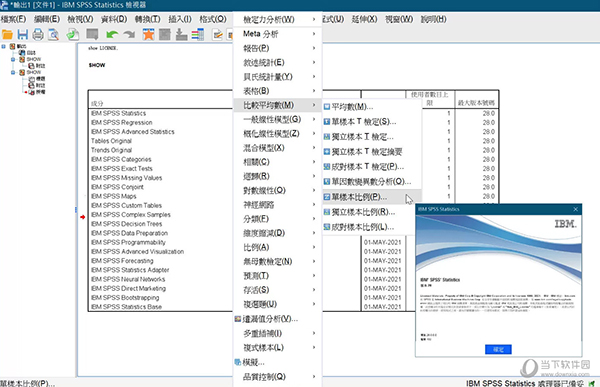Open 遺漏值分析(V)... from the menu
Image resolution: width=600 pixels, height=387 pixels.
click(277, 318)
